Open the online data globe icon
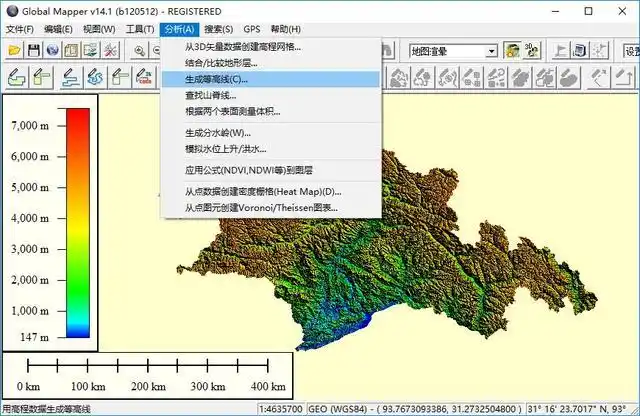This screenshot has height=416, width=640. coord(52,50)
